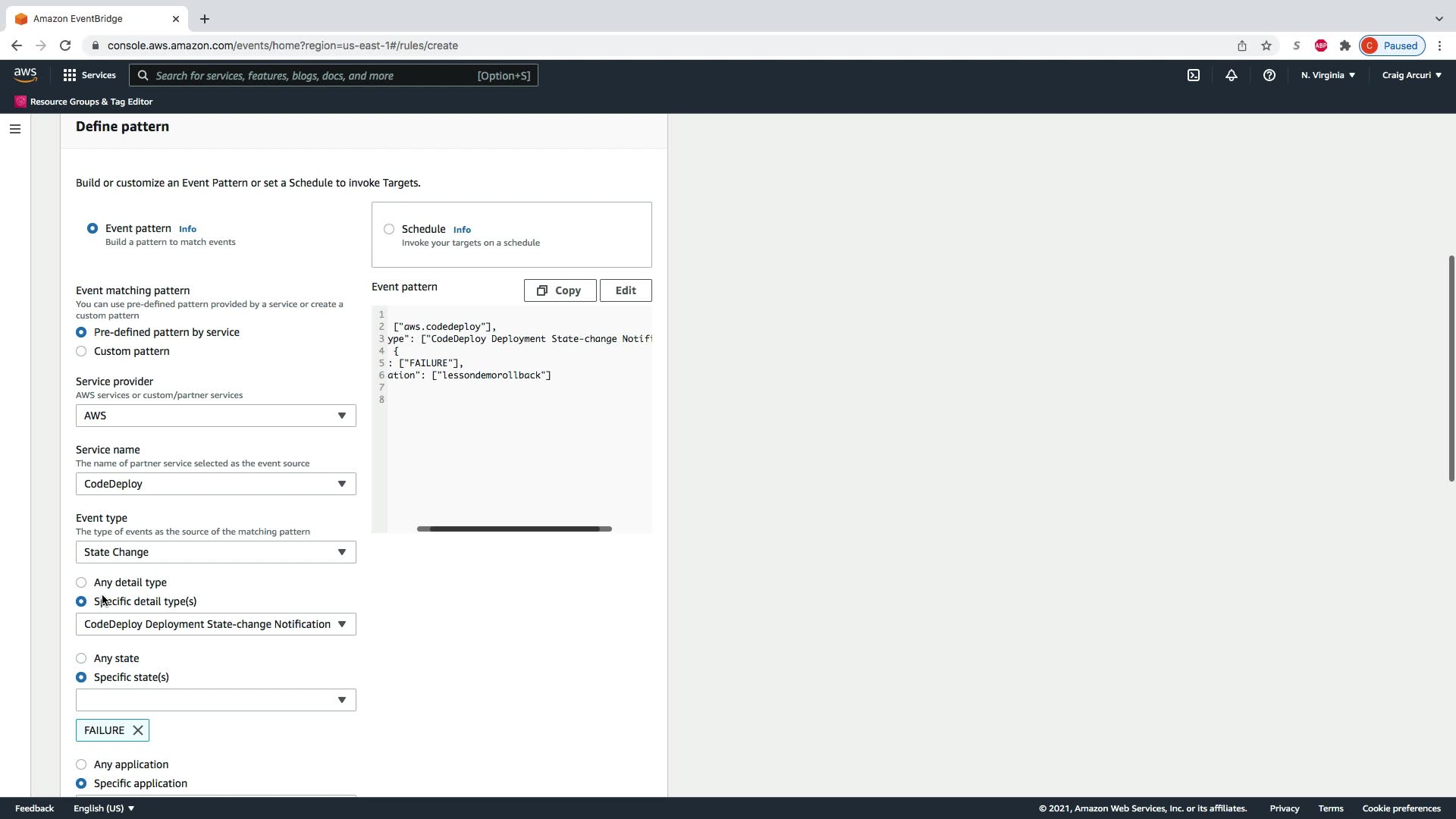Click the Edit event pattern button
1456x819 pixels.
point(626,290)
